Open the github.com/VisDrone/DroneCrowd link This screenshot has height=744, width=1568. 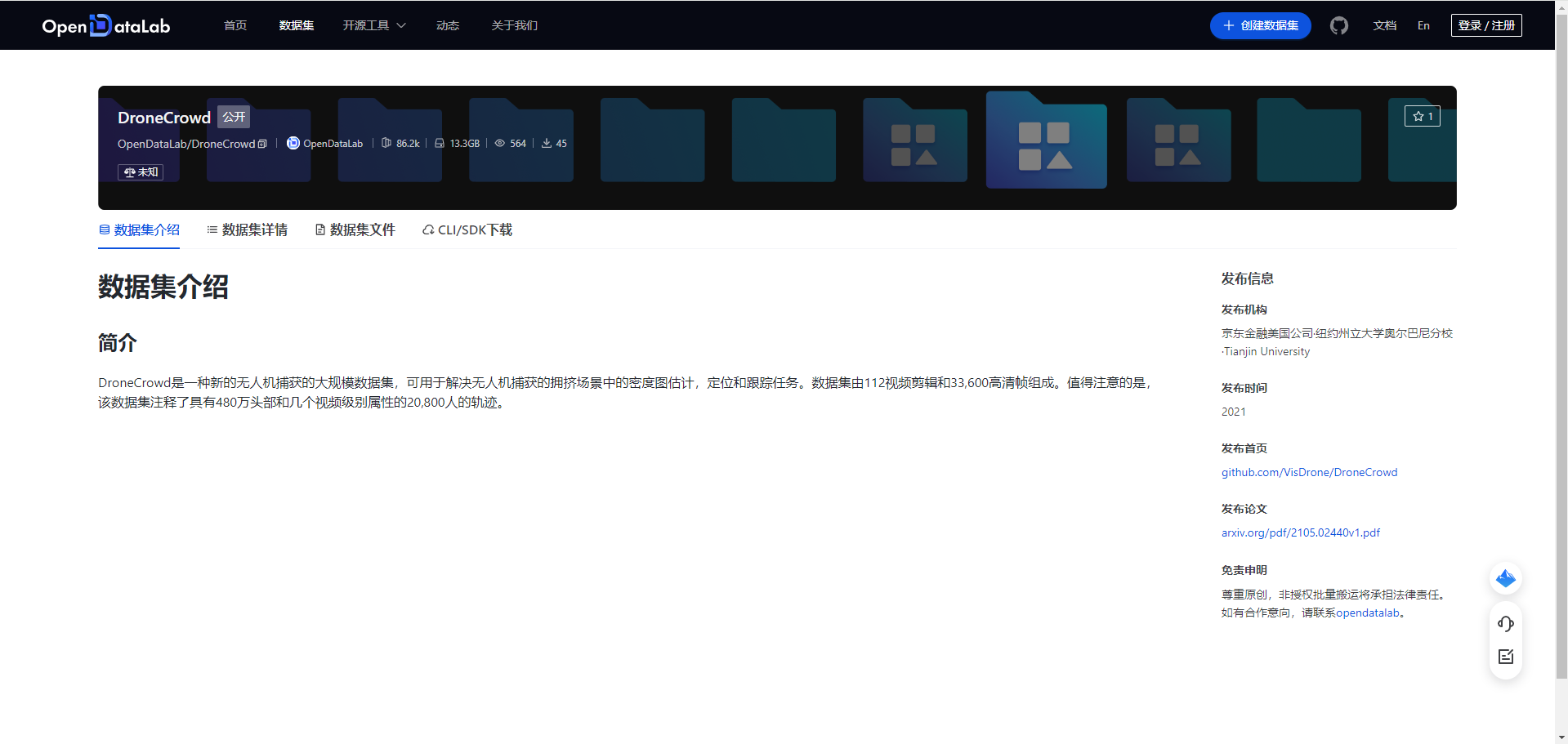tap(1309, 472)
